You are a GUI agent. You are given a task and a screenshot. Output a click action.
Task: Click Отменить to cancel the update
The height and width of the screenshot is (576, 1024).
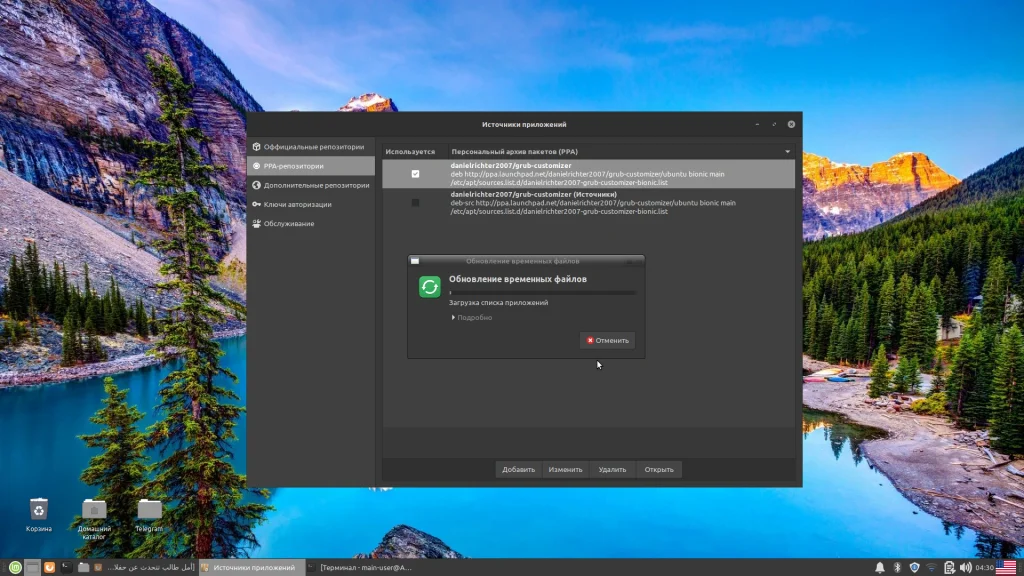click(x=607, y=340)
